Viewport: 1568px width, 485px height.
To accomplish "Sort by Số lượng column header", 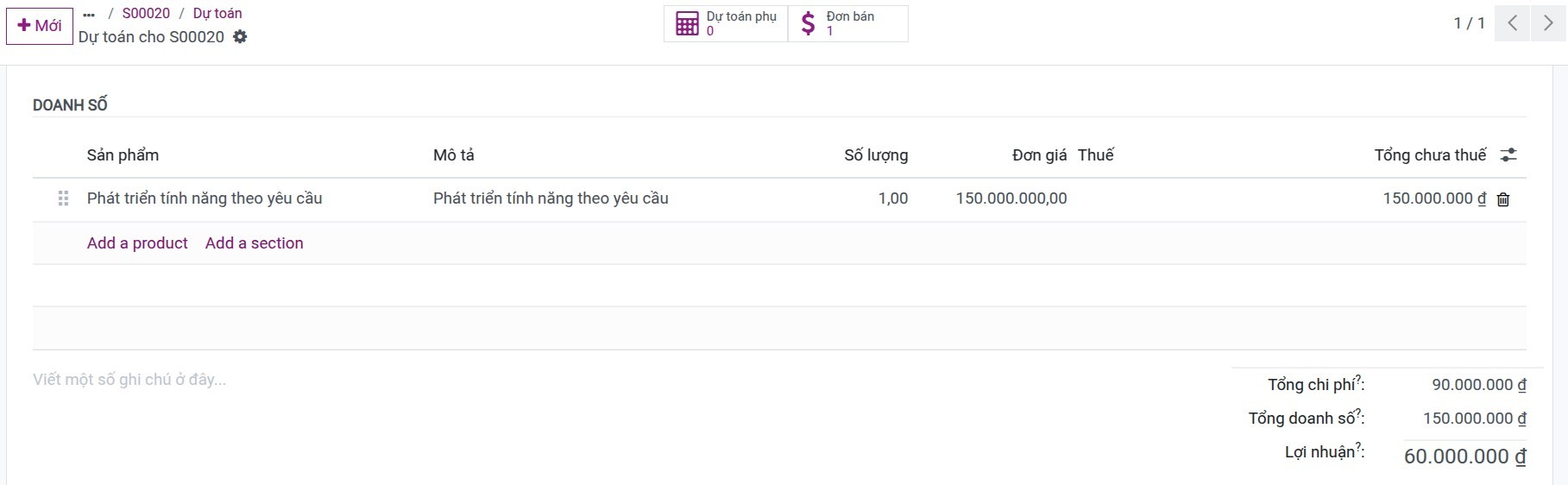I will pos(876,155).
